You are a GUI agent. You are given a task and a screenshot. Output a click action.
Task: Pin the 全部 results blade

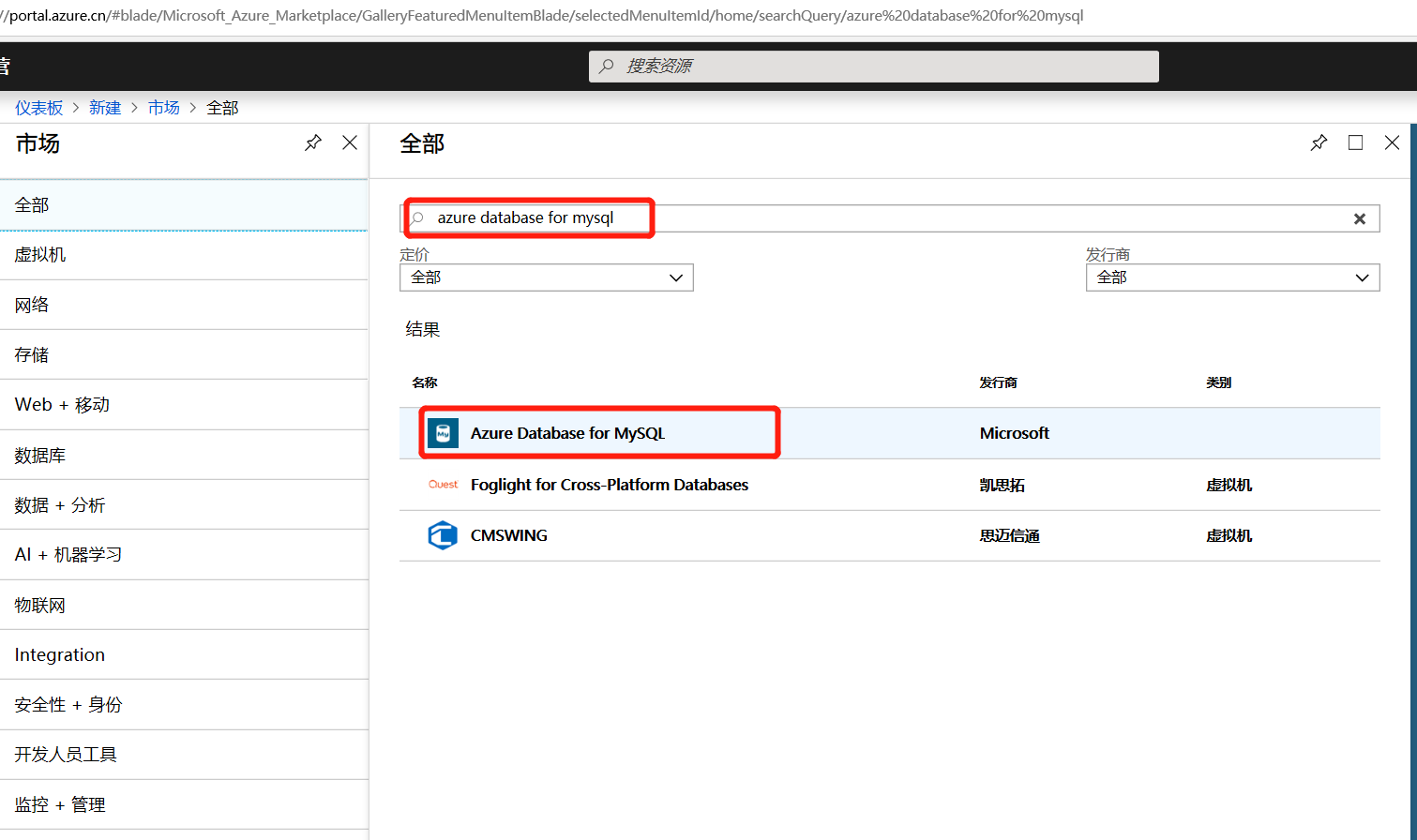(1319, 142)
